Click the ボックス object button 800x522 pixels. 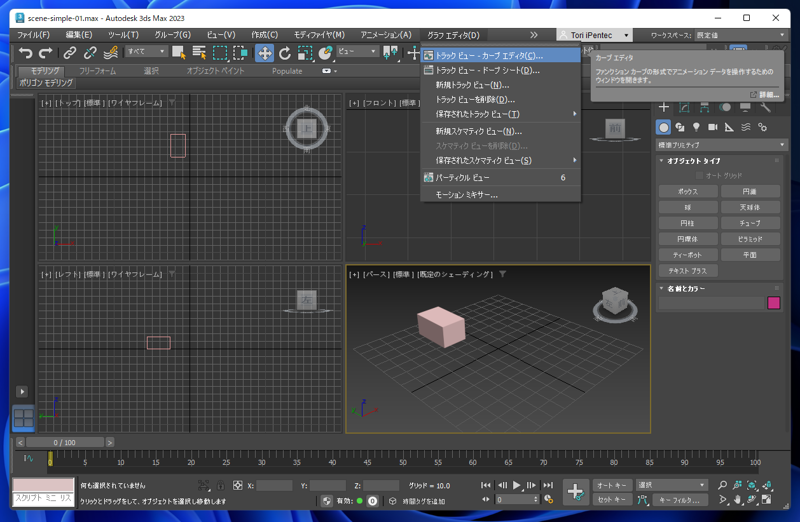687,191
